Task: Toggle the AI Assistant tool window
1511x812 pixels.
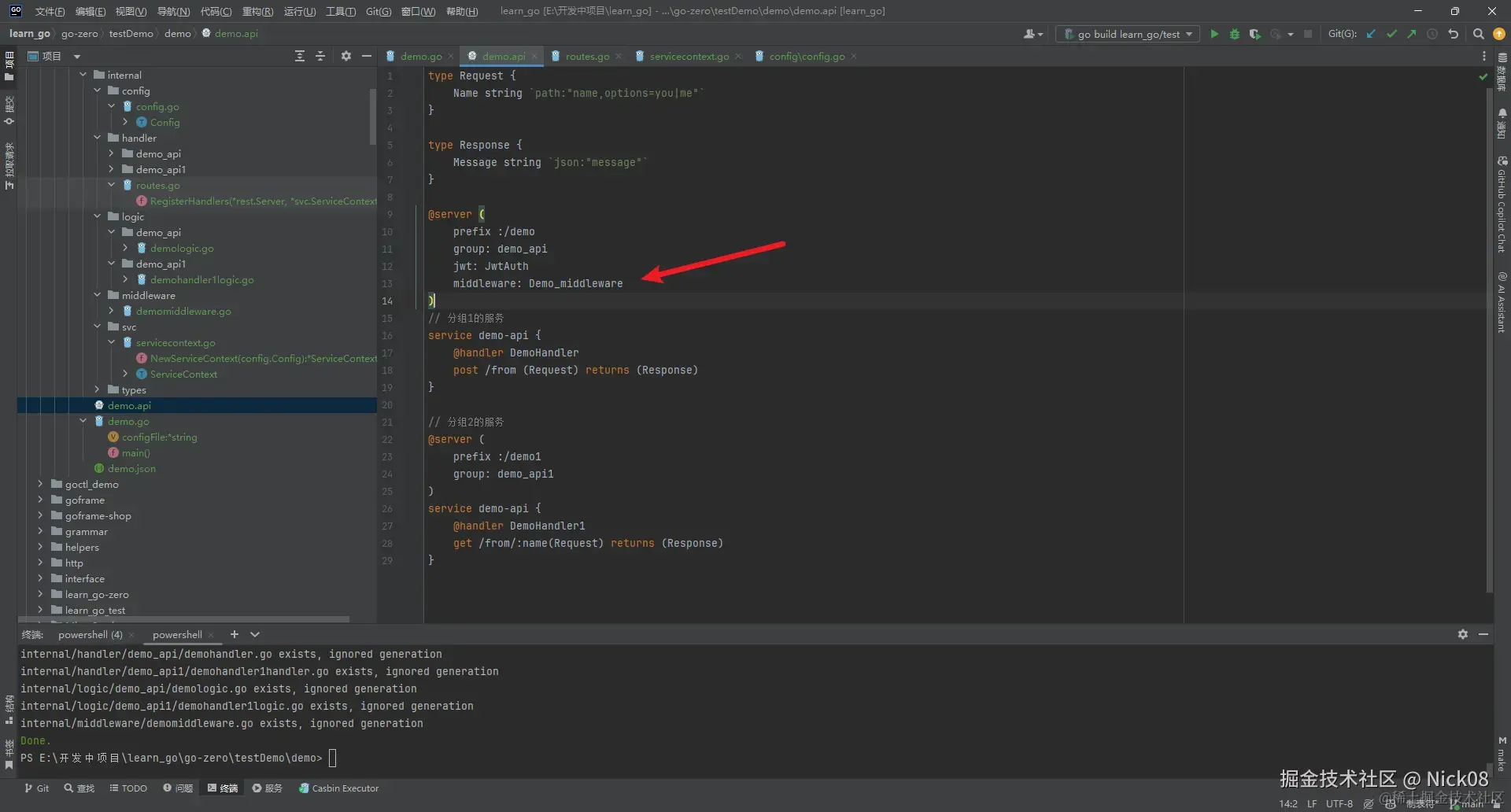Action: [x=1502, y=302]
